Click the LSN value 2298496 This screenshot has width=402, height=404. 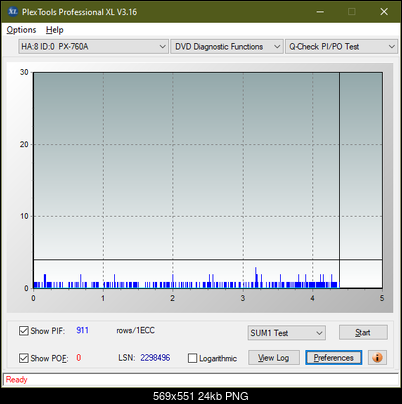(155, 358)
